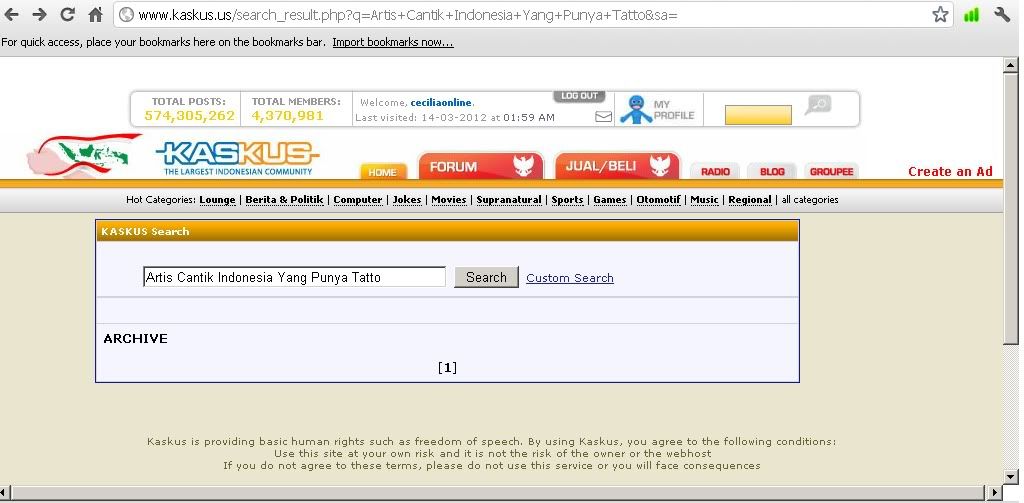The image size is (1024, 503).
Task: Click the vertical scrollbar thumb
Action: point(1011,207)
